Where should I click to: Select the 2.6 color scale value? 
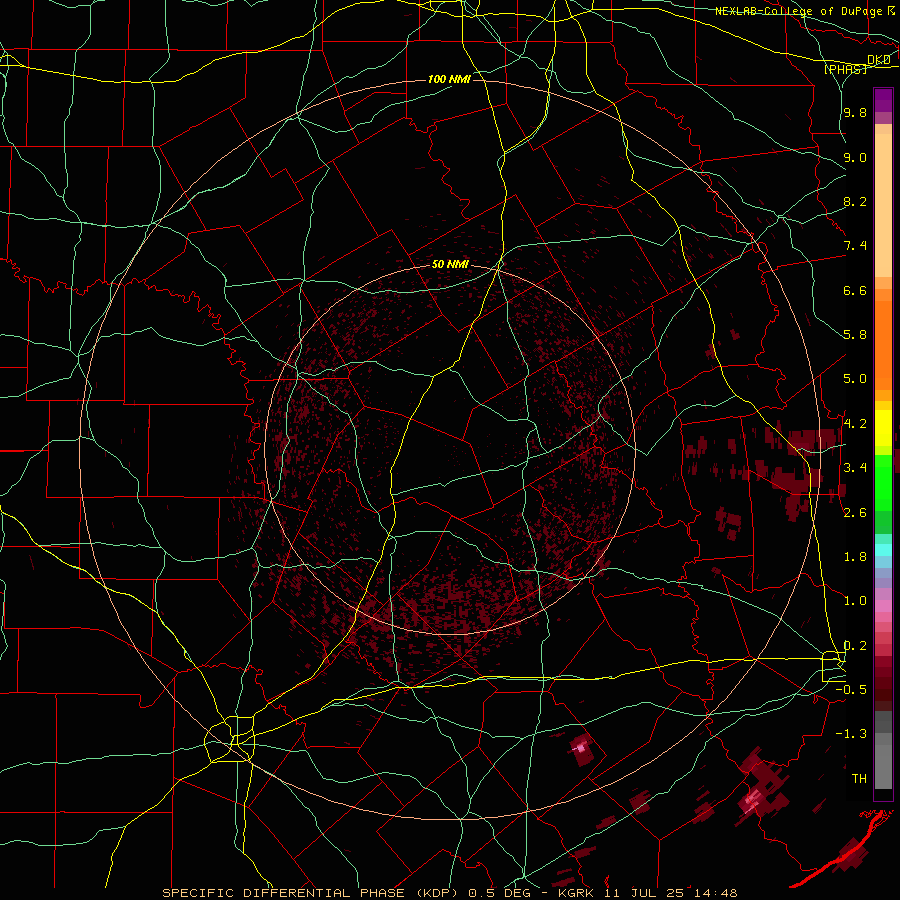coord(855,513)
